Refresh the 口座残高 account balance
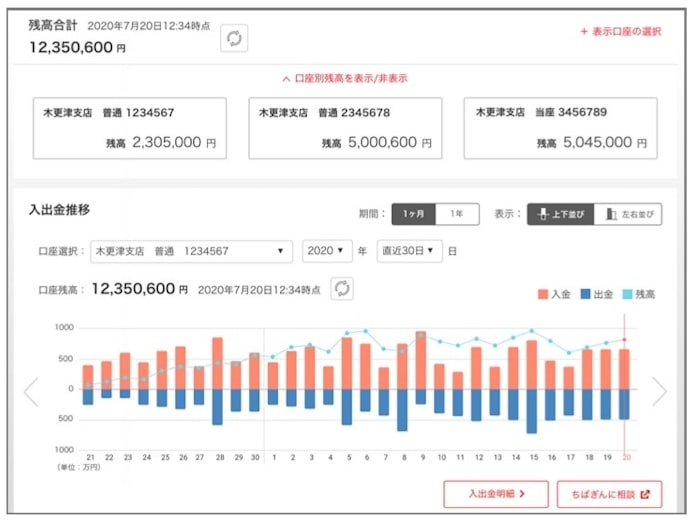 [342, 289]
